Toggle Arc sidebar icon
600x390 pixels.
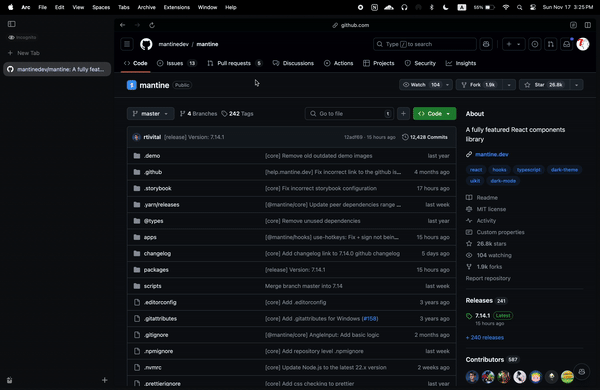(x=11, y=24)
